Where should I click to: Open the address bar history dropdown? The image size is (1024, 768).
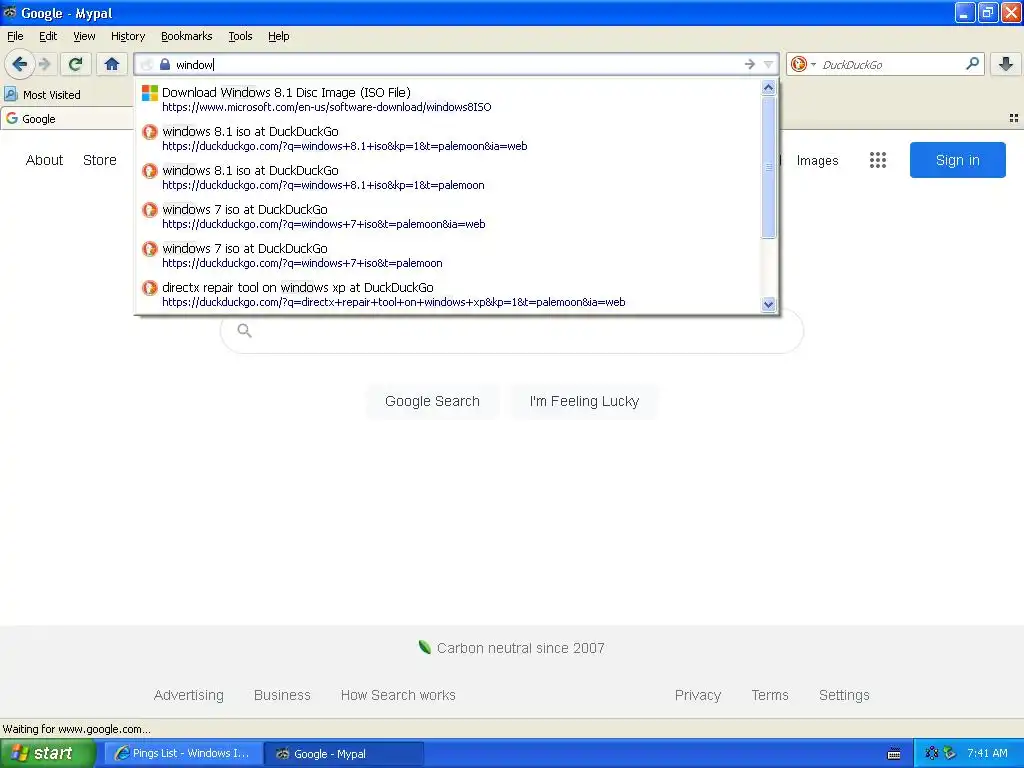click(769, 64)
